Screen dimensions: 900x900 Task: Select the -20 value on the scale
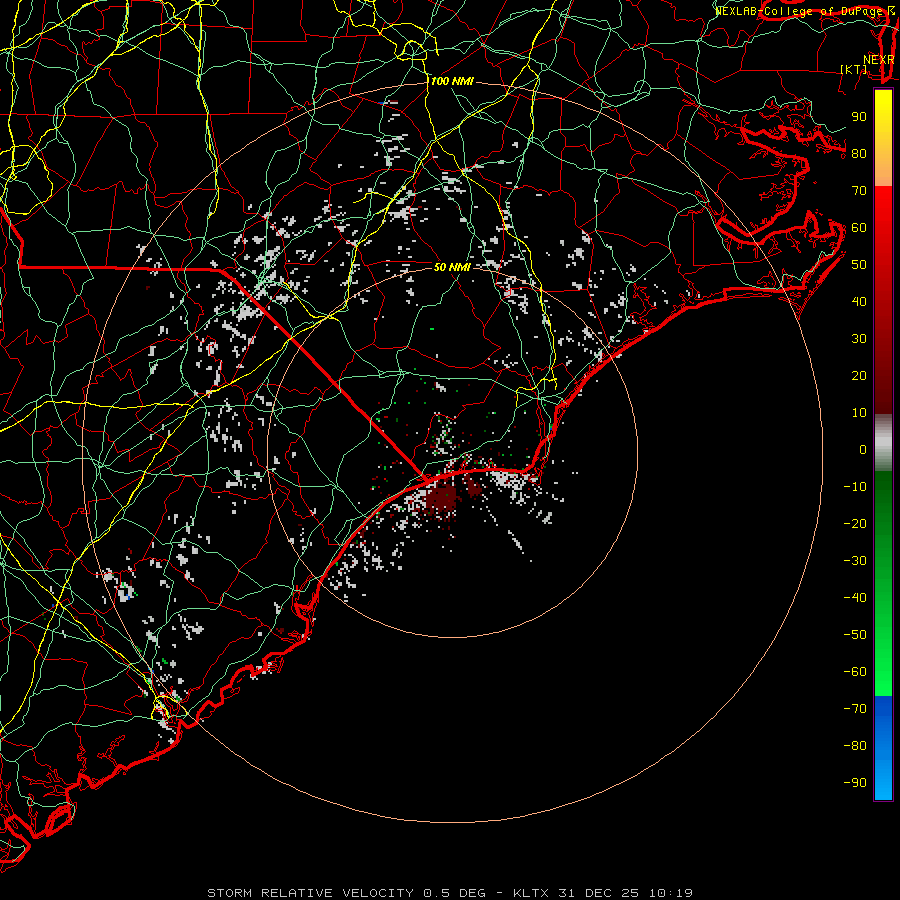855,523
